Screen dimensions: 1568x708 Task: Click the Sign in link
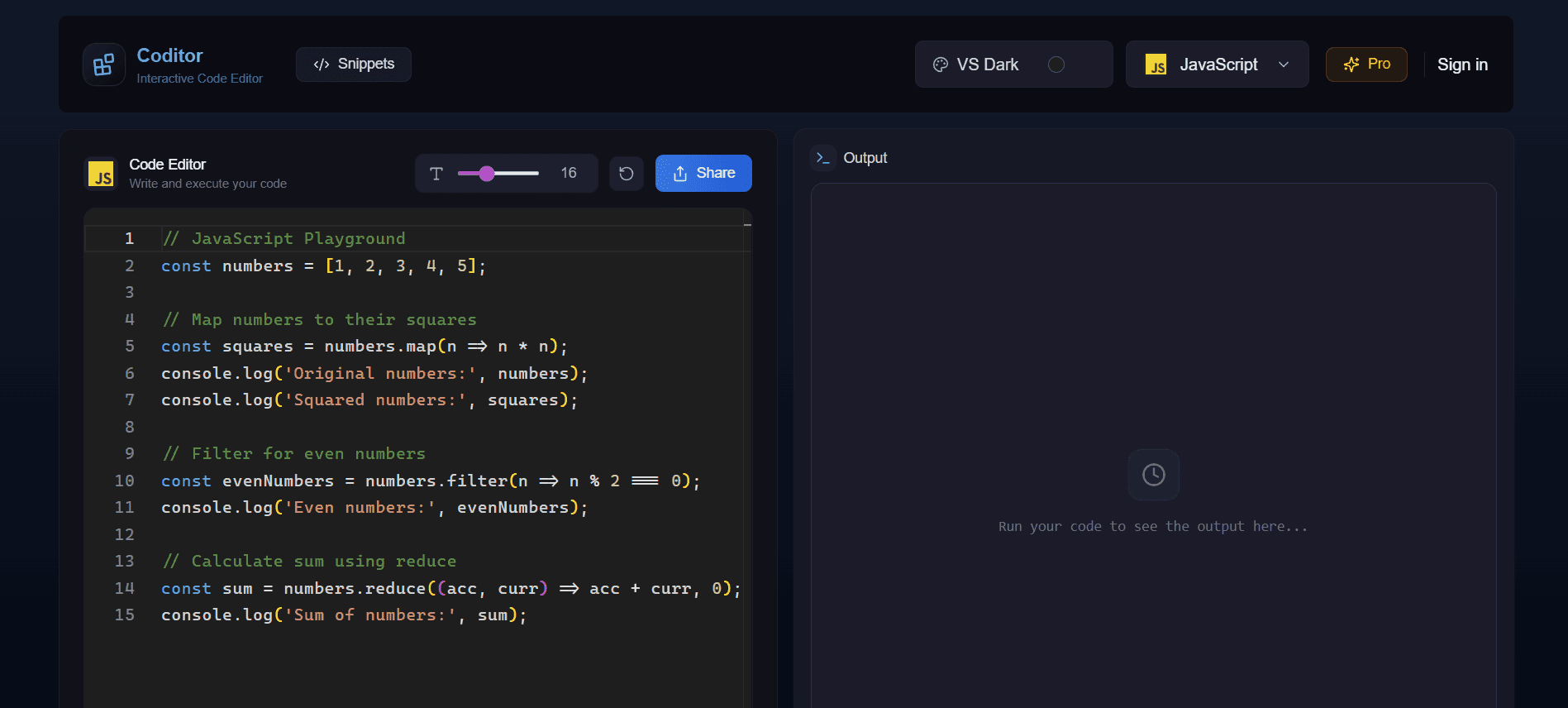click(x=1462, y=65)
